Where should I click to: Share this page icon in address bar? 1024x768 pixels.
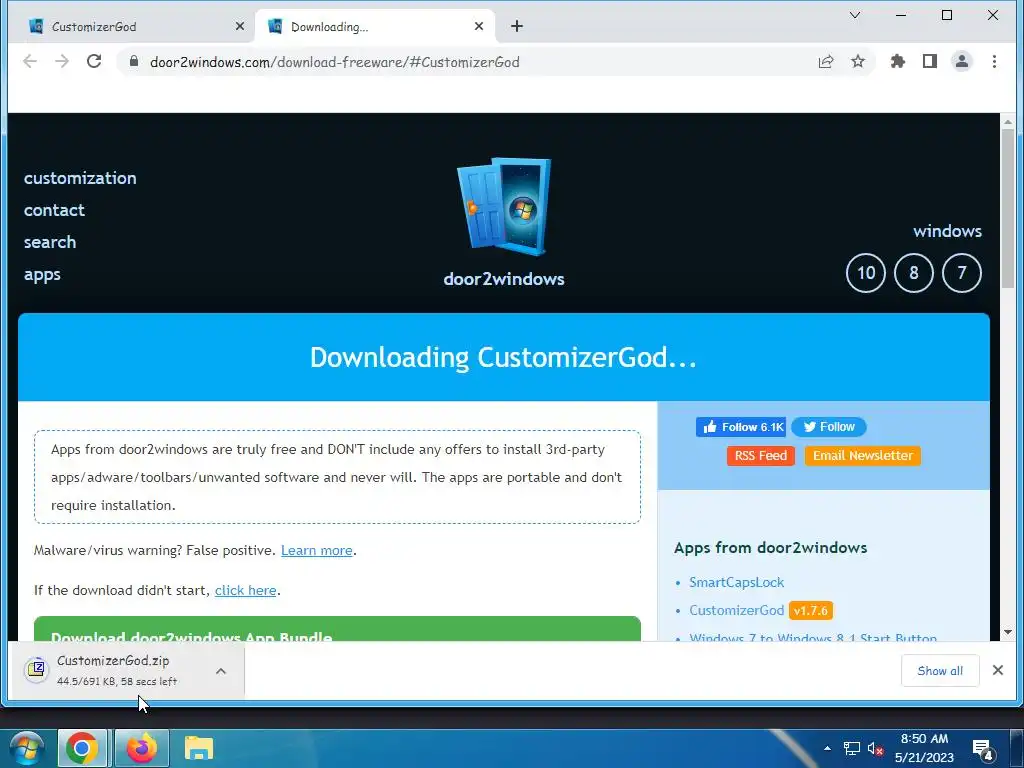point(826,61)
